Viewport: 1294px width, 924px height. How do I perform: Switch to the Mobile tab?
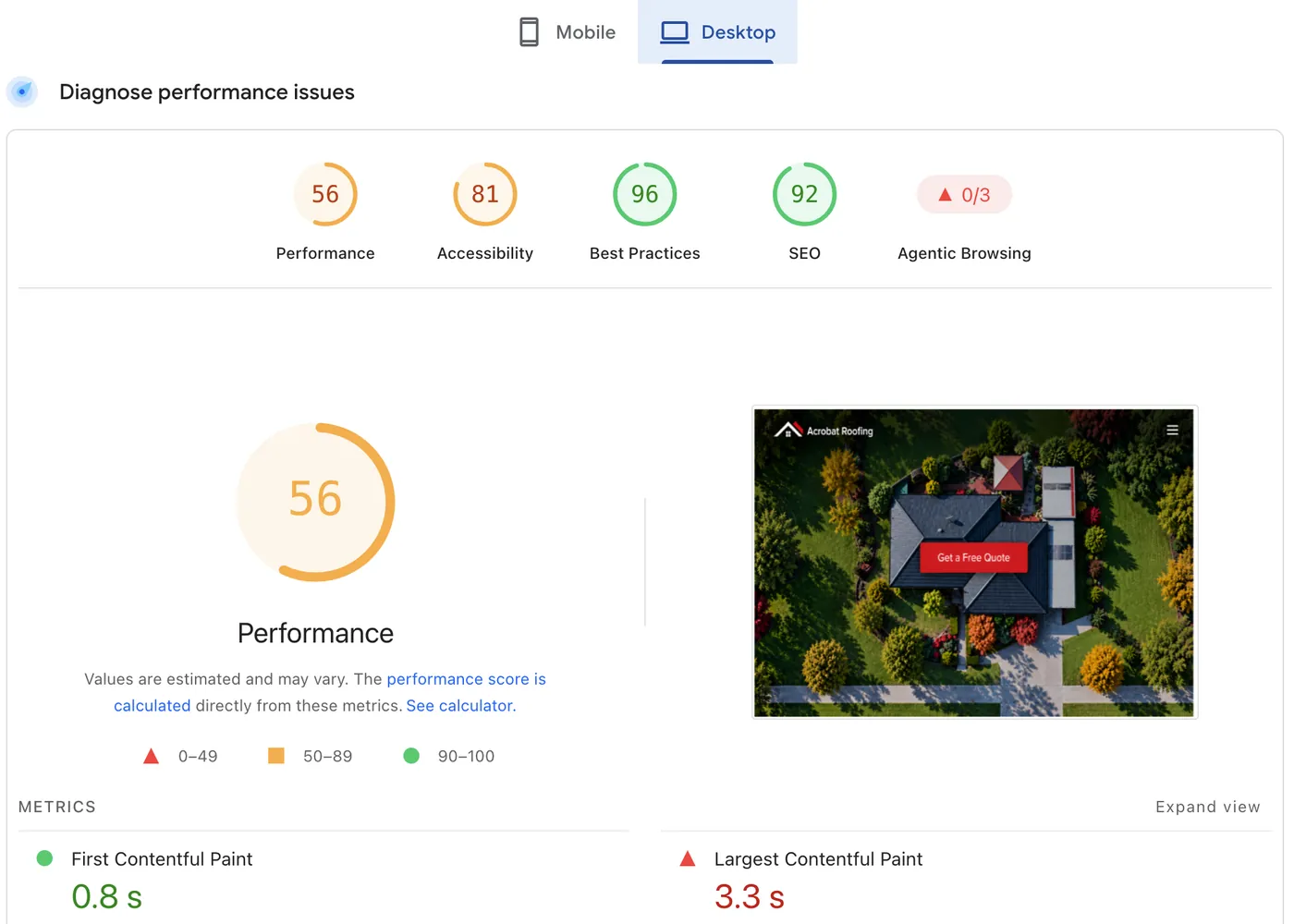point(567,32)
